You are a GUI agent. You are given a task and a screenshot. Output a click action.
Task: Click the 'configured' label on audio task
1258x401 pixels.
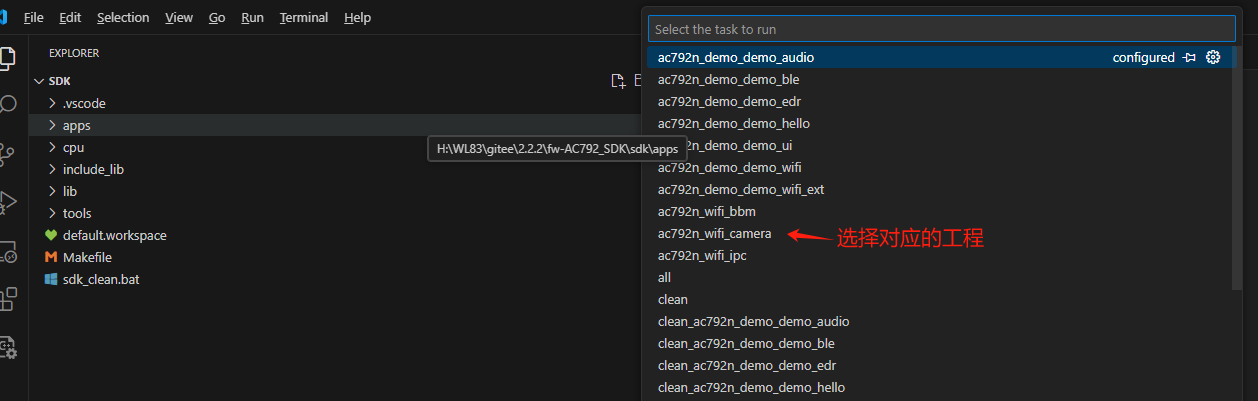point(1144,57)
